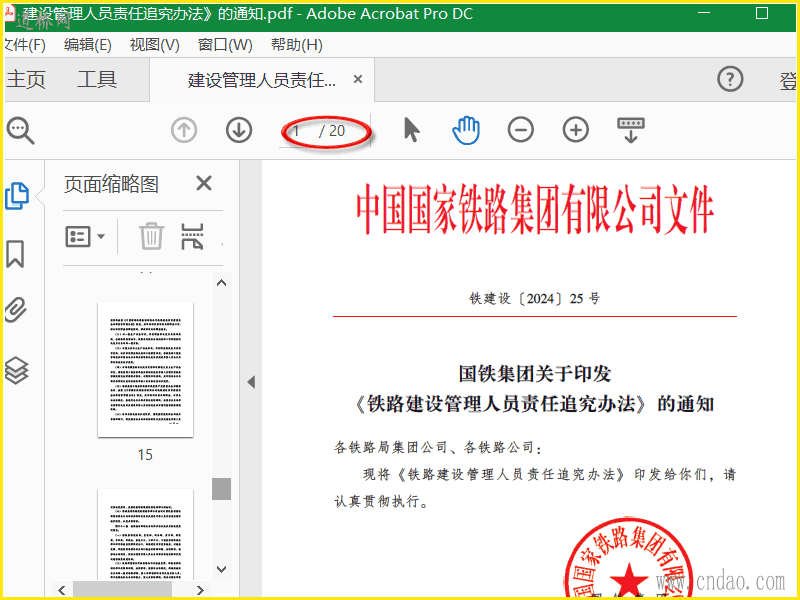The height and width of the screenshot is (600, 800).
Task: Go to previous page with up arrow
Action: click(184, 130)
